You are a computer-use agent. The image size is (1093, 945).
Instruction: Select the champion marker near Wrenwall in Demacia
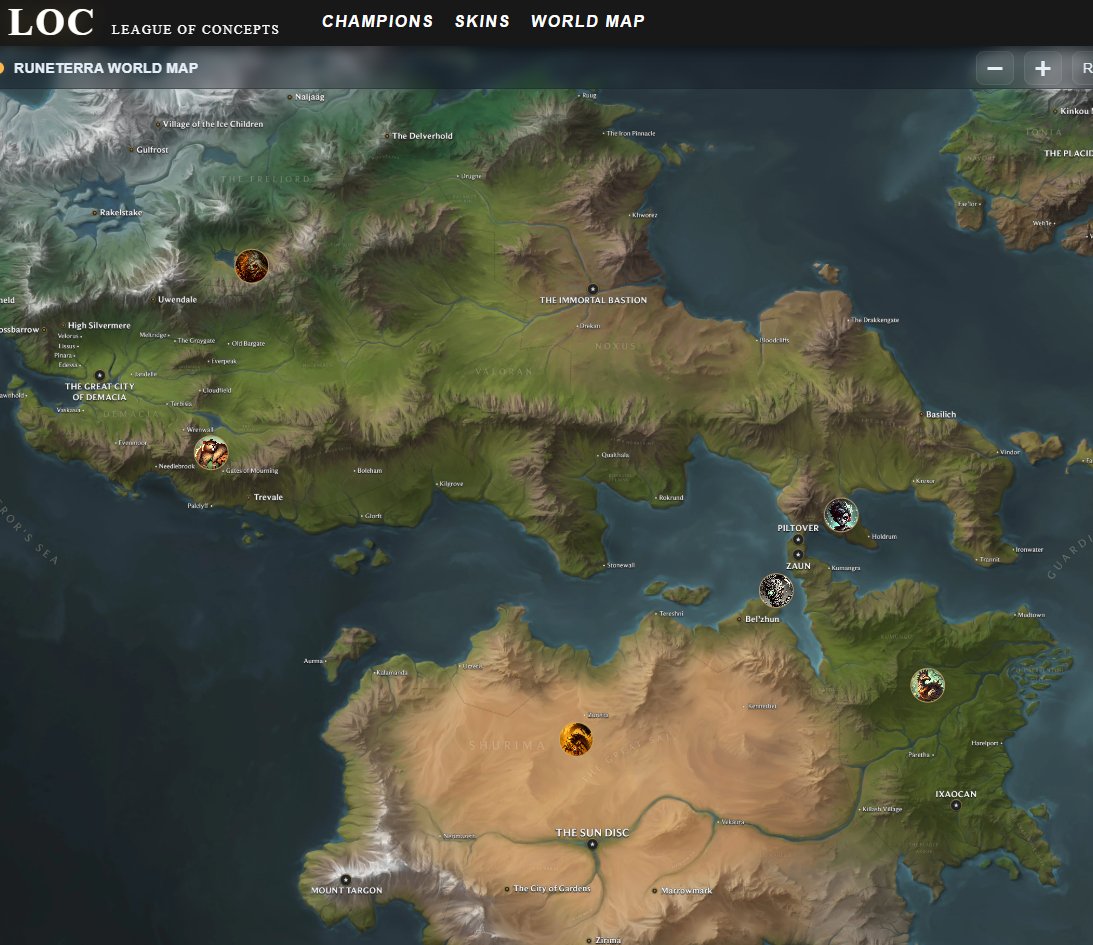click(x=211, y=453)
